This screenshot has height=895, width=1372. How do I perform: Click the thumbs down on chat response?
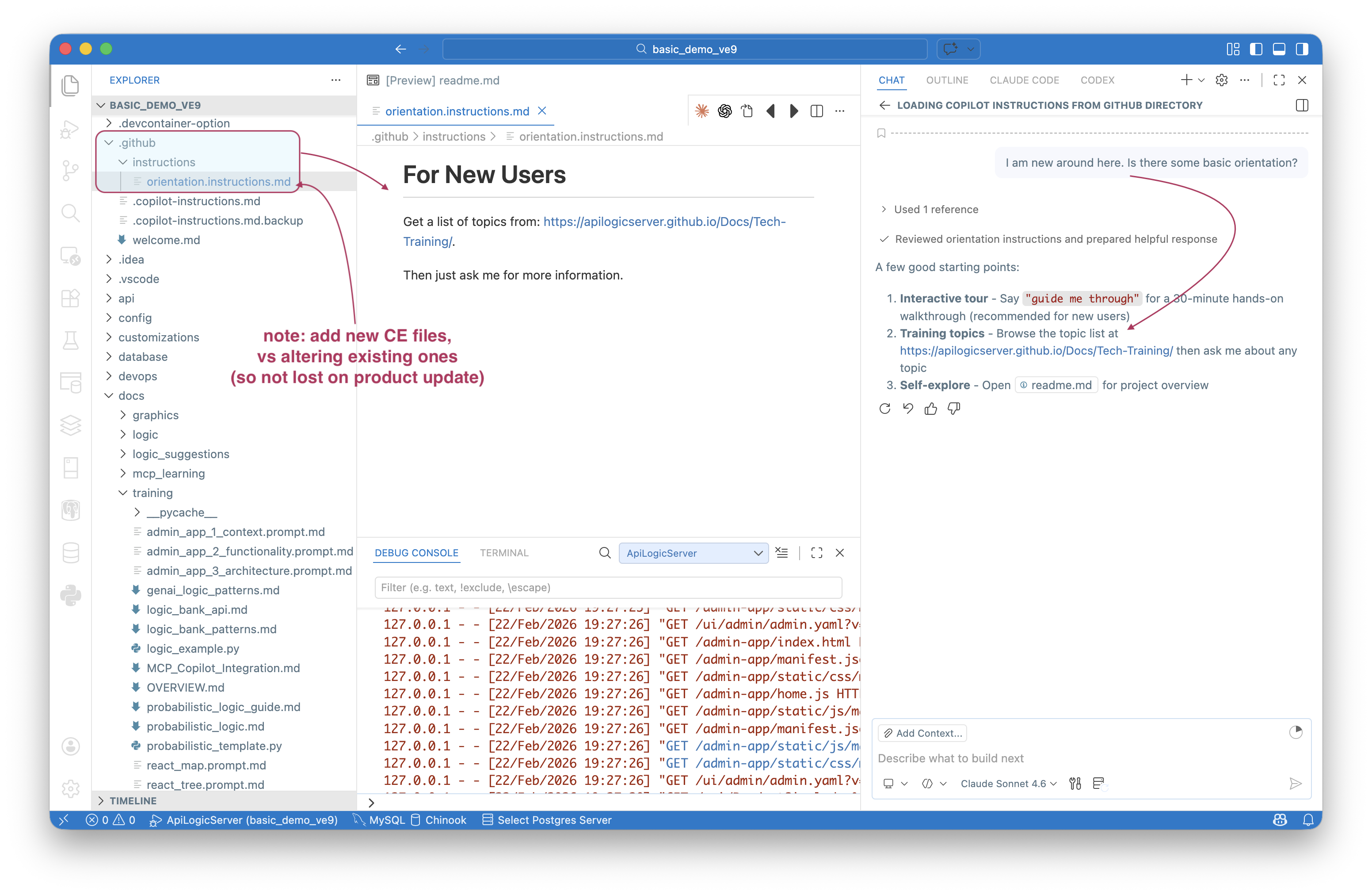pyautogui.click(x=953, y=409)
